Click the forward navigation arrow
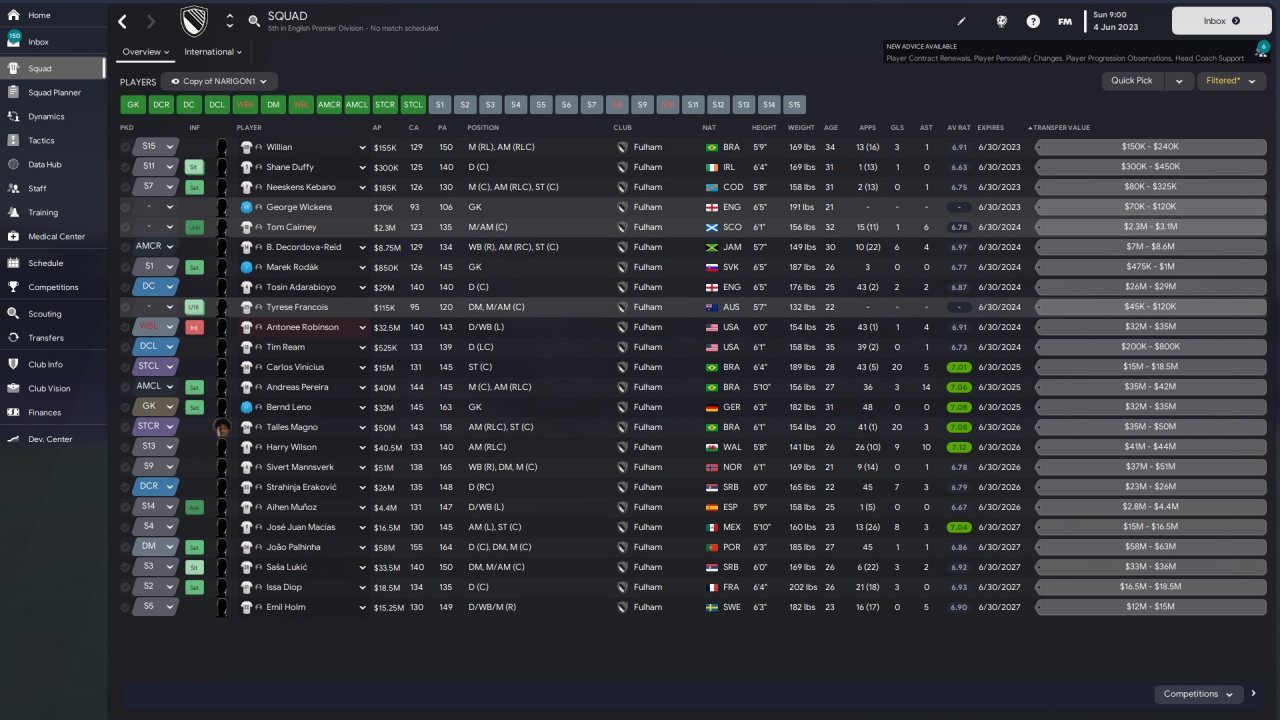This screenshot has width=1280, height=720. pos(151,21)
